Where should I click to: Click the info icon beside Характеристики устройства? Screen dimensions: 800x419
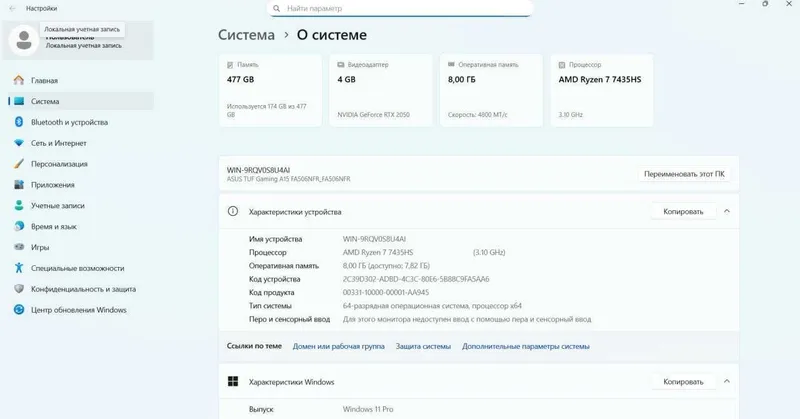[x=233, y=211]
